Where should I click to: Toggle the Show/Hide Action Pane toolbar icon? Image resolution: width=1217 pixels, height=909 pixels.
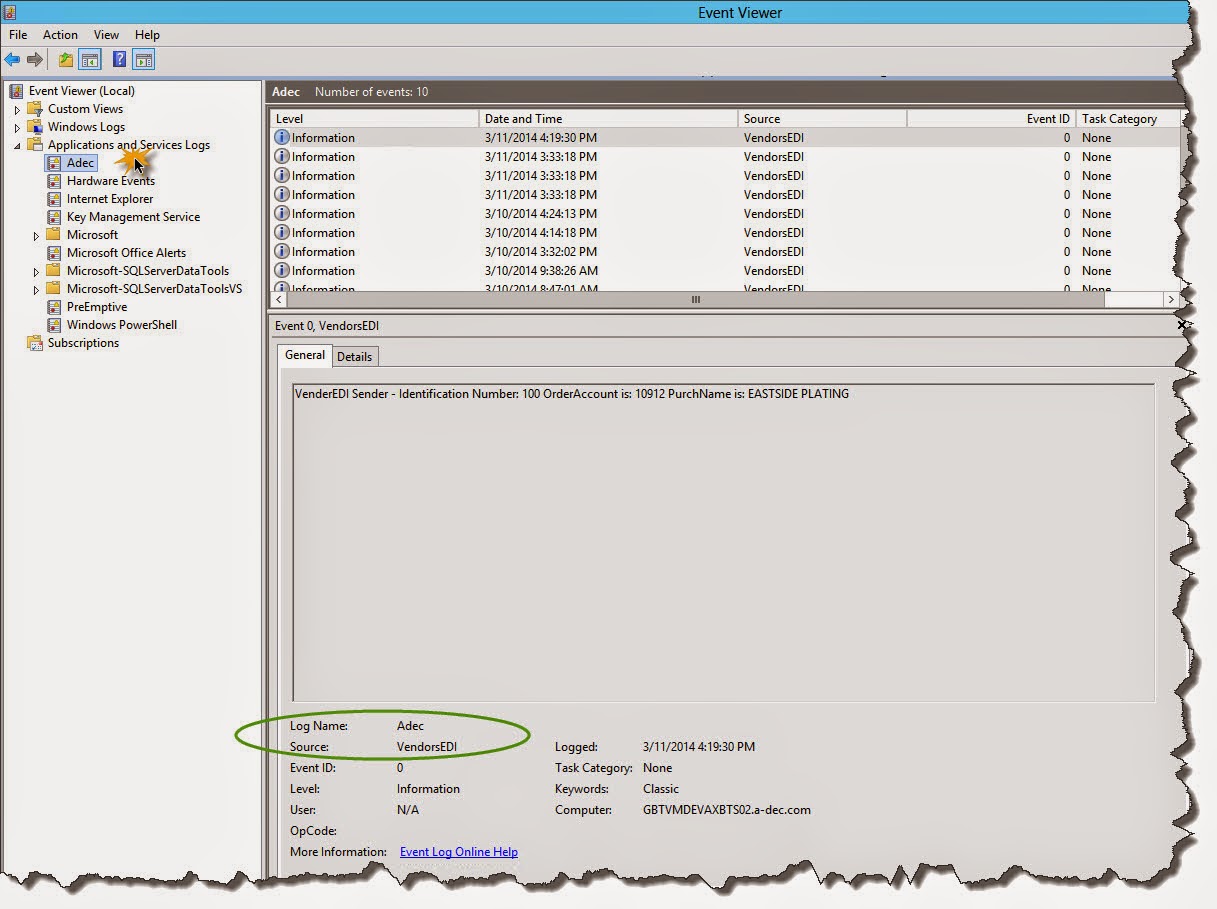(x=143, y=60)
